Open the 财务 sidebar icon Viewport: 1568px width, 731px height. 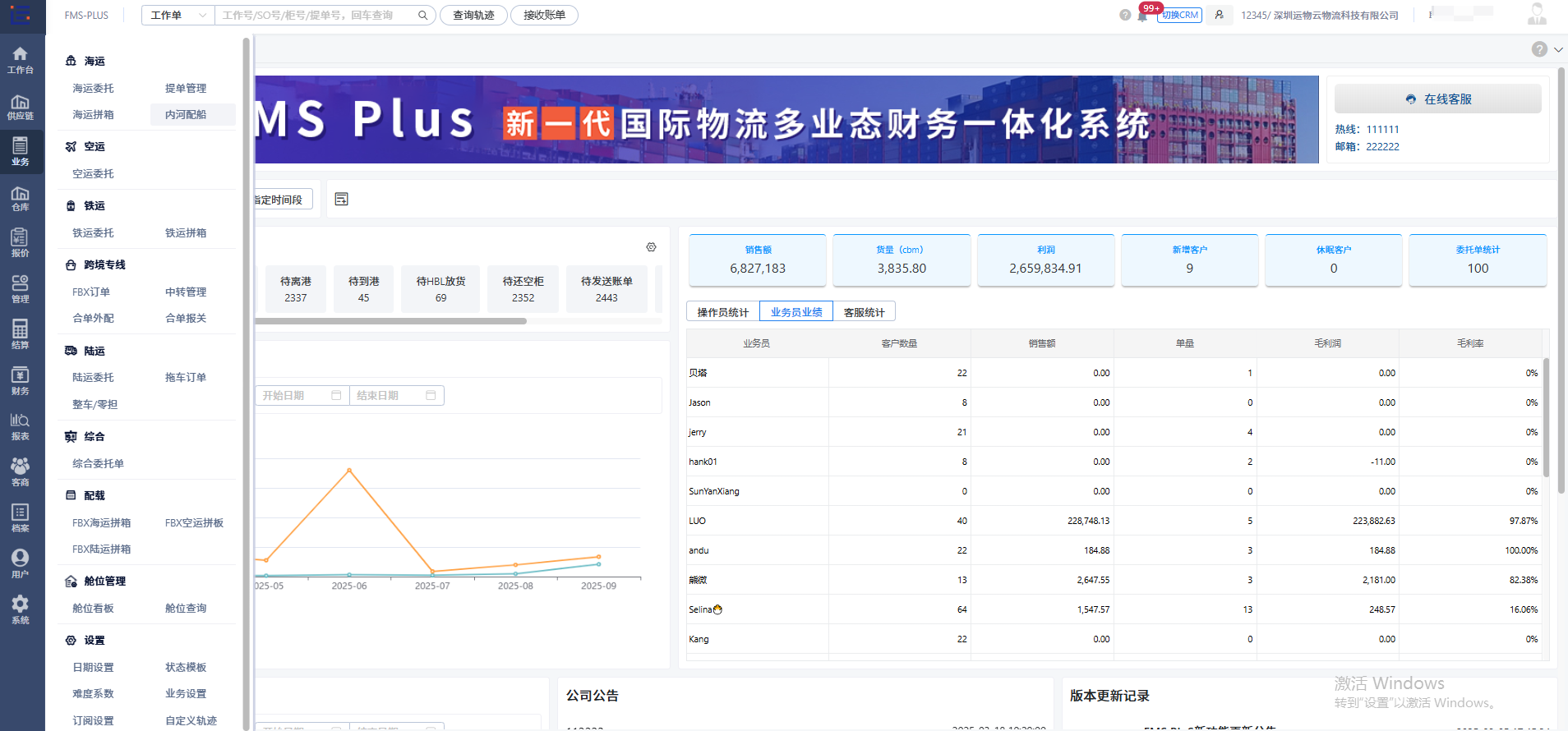[21, 381]
